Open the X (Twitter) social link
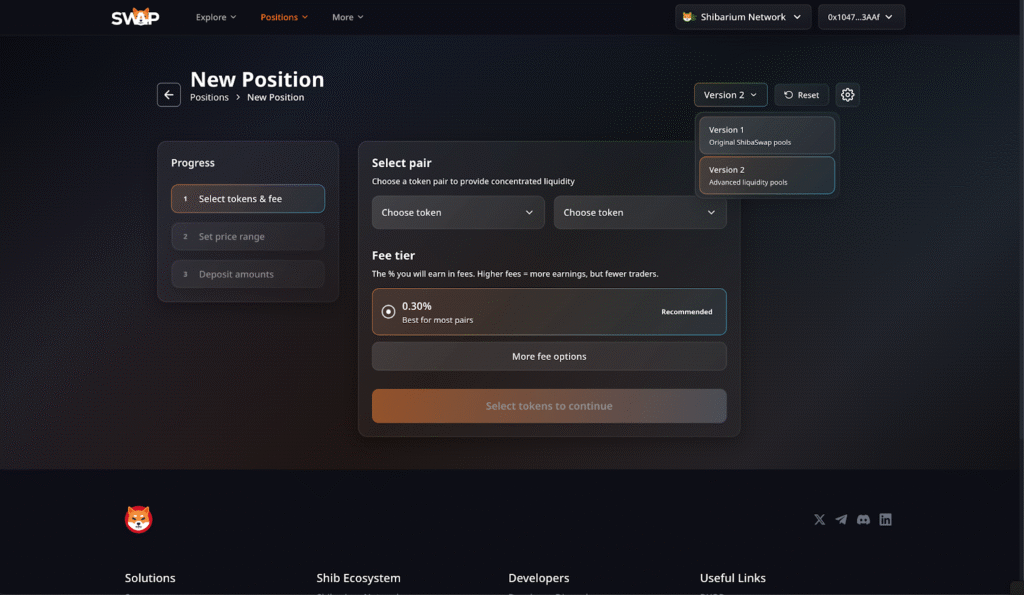 point(819,519)
